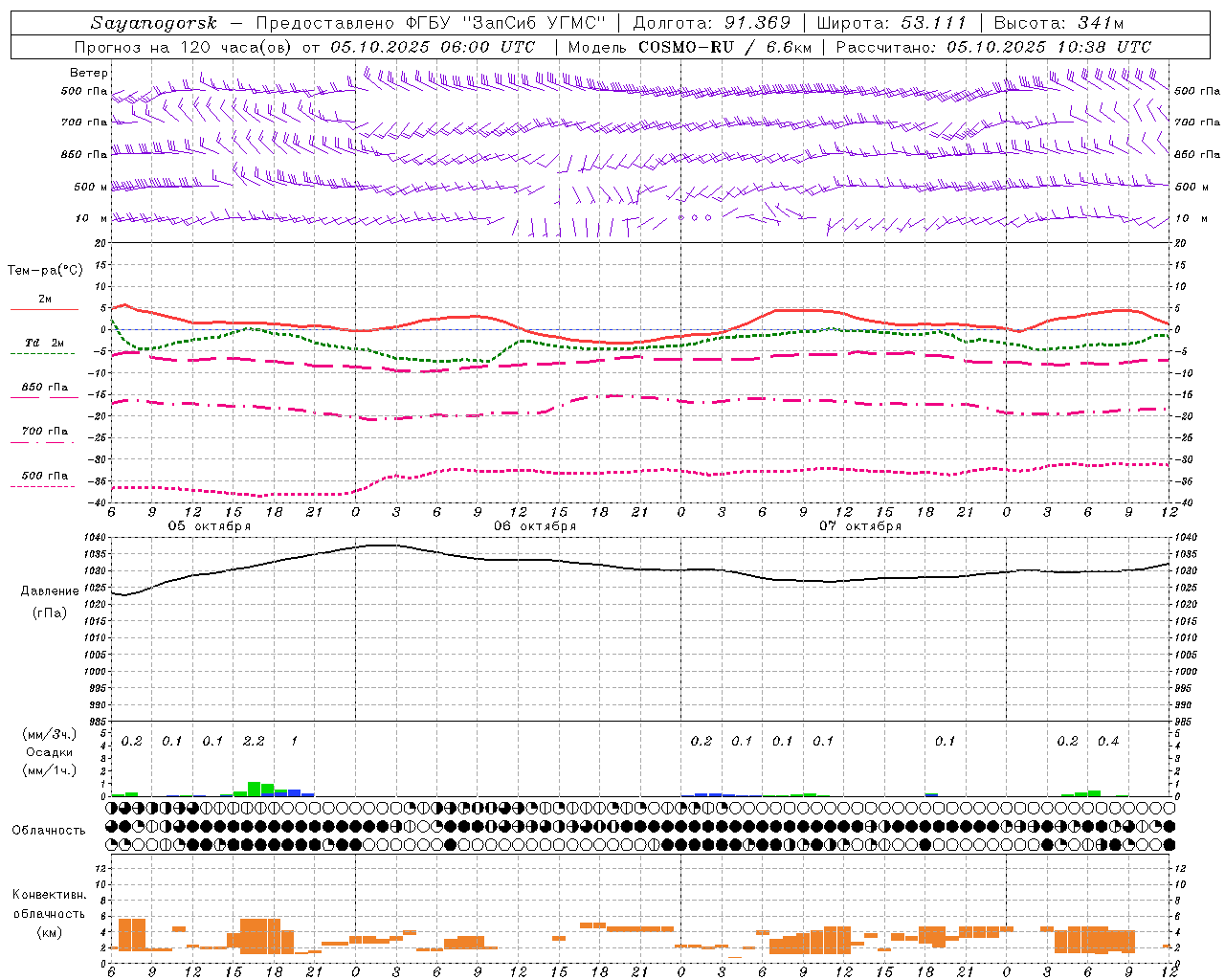Click the "(км)" unit under convective cloudiness
1225x980 pixels.
pyautogui.click(x=49, y=932)
